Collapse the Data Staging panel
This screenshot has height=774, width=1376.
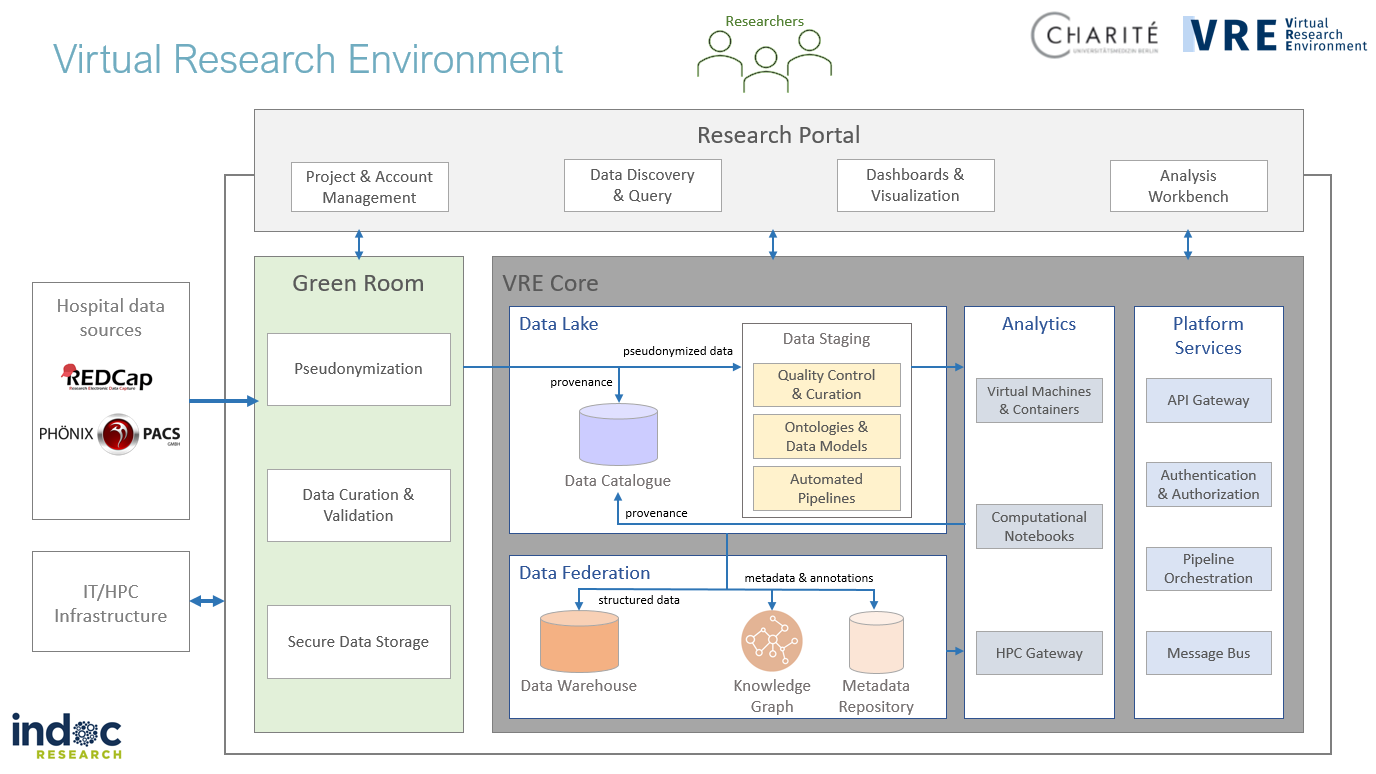(x=826, y=338)
